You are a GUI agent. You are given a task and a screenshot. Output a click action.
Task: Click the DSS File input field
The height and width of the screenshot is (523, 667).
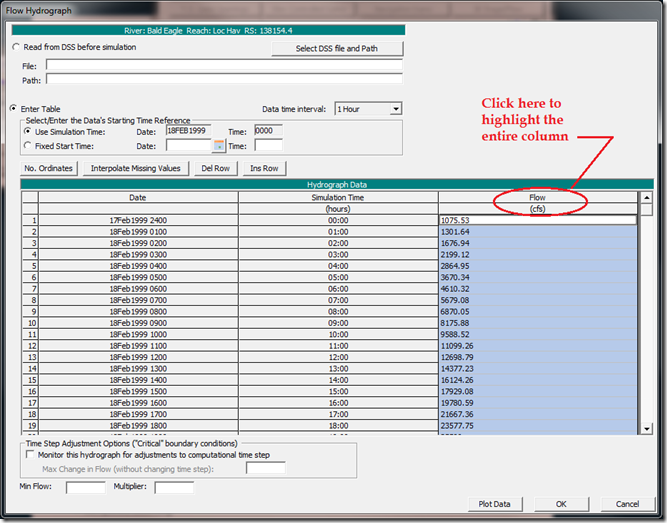pyautogui.click(x=224, y=66)
